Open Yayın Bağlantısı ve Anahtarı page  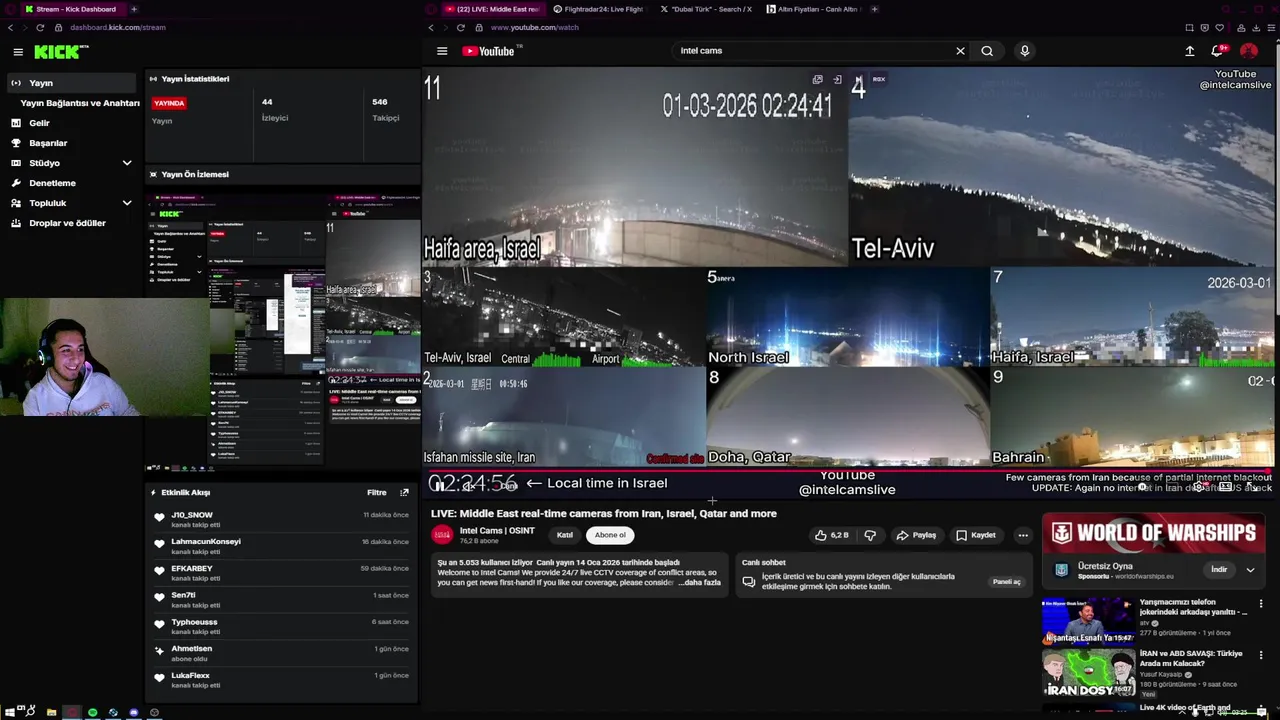pos(80,103)
